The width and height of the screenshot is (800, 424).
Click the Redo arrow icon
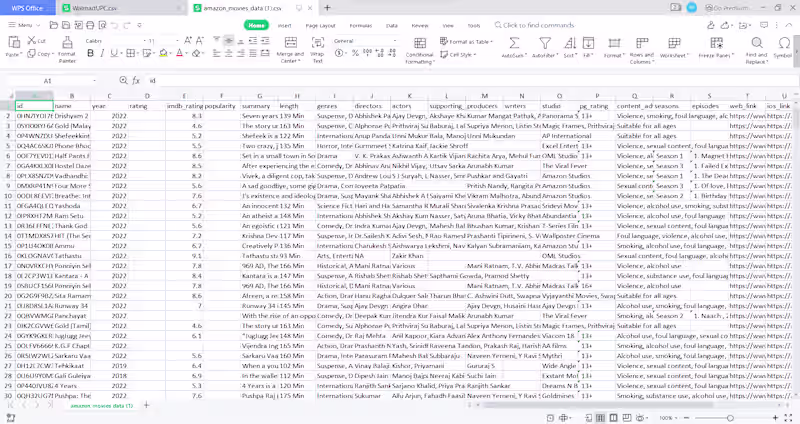point(127,25)
